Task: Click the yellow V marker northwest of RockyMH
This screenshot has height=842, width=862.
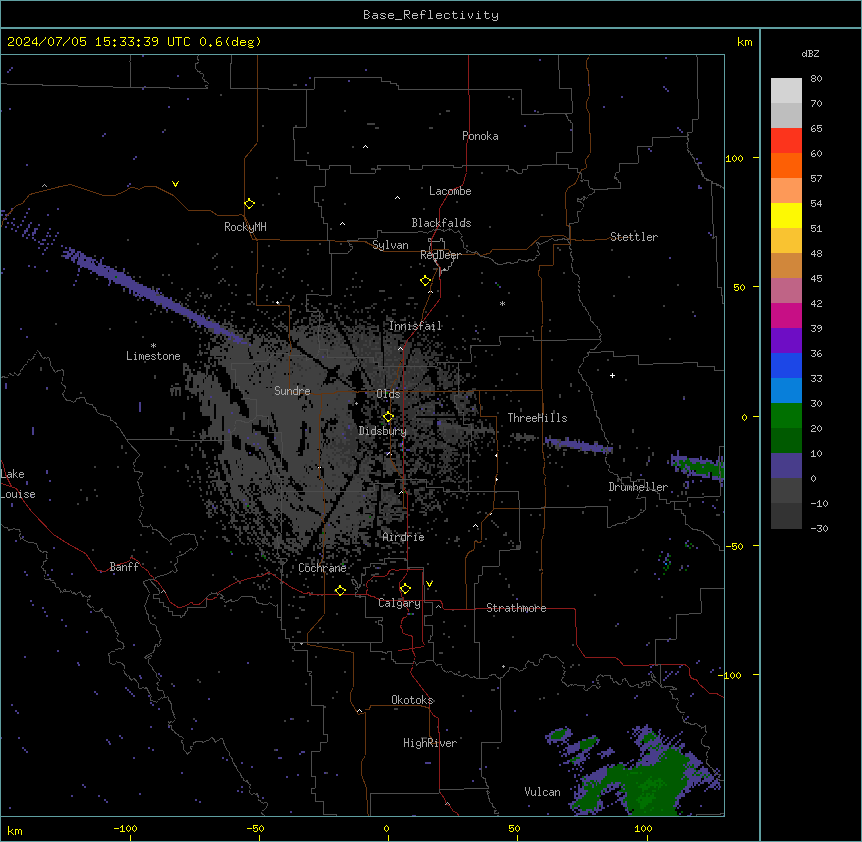Action: pos(175,184)
